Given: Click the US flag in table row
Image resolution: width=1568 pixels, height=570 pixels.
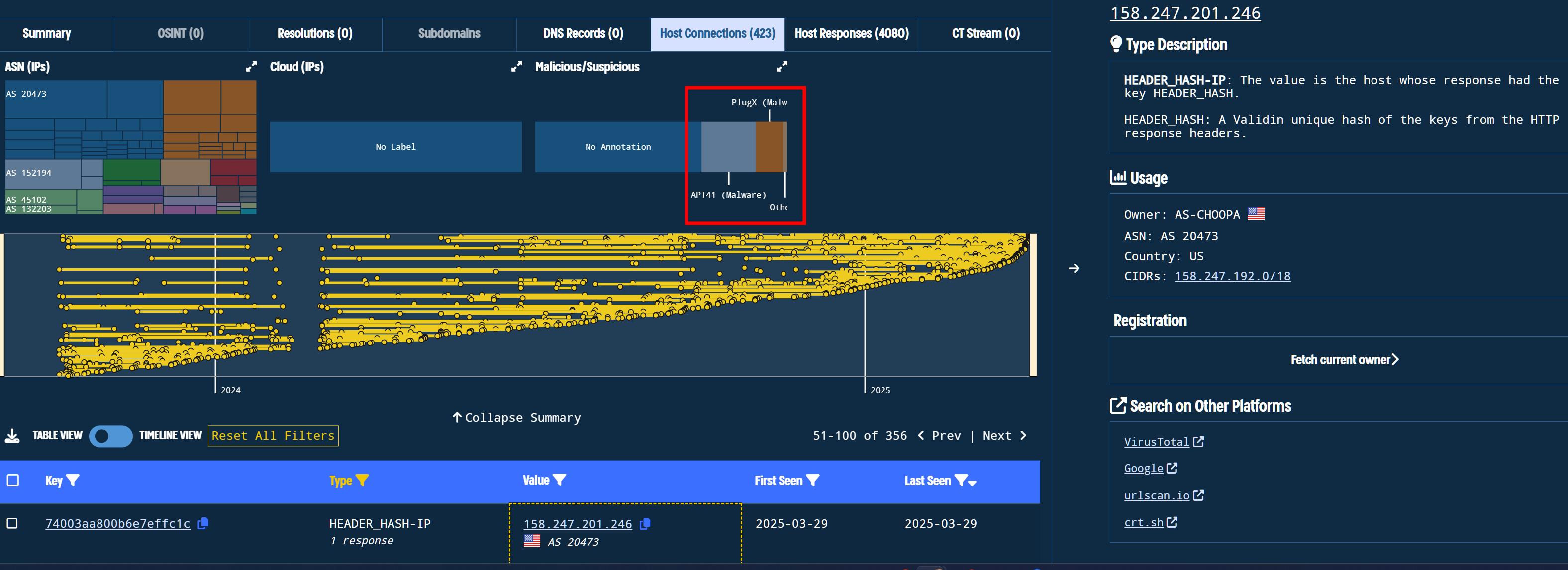Looking at the screenshot, I should [532, 541].
